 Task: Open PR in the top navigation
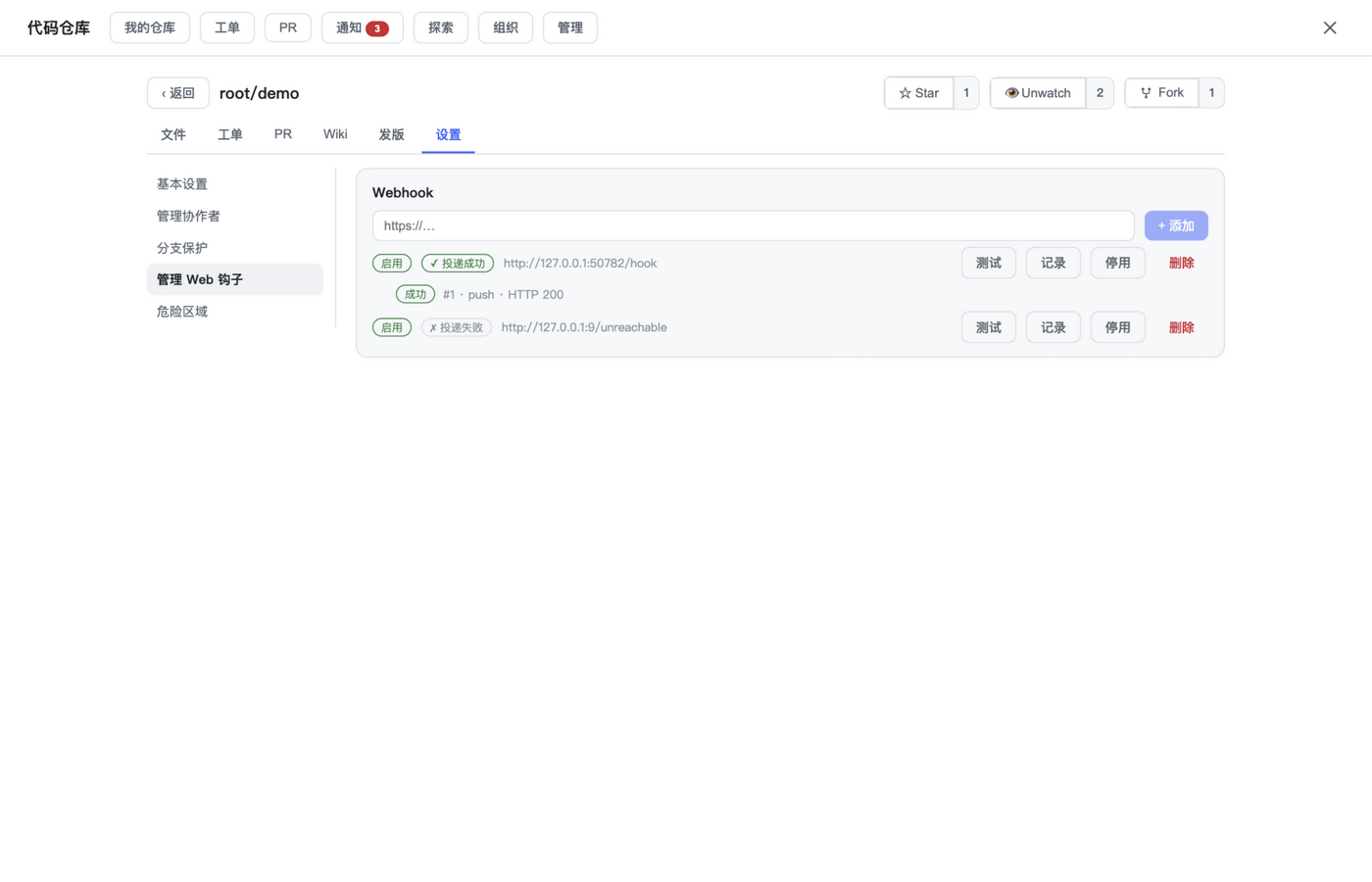[288, 27]
